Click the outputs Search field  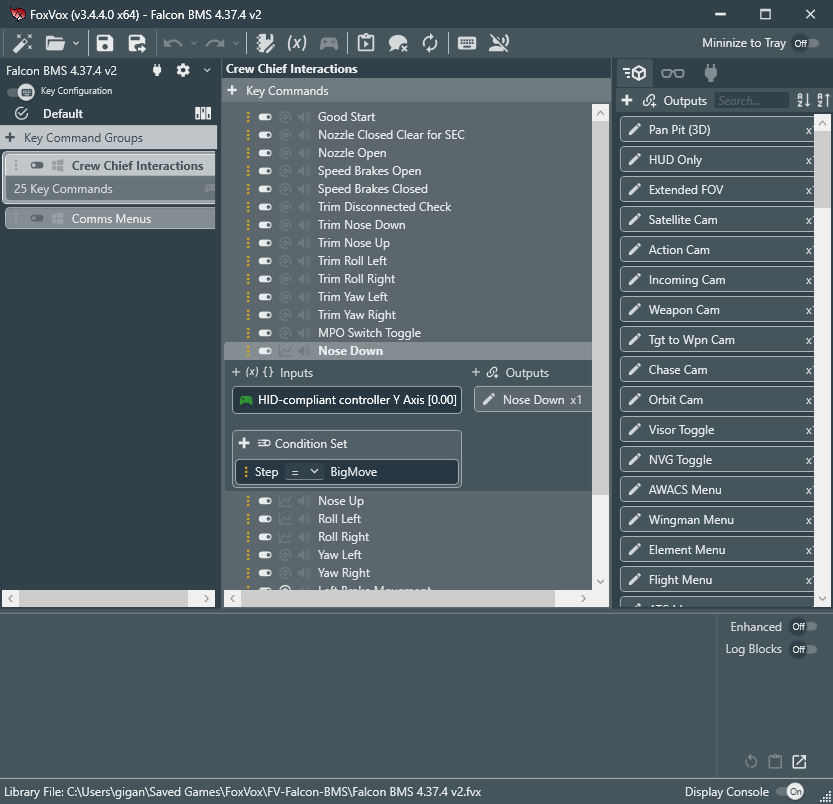[x=751, y=100]
